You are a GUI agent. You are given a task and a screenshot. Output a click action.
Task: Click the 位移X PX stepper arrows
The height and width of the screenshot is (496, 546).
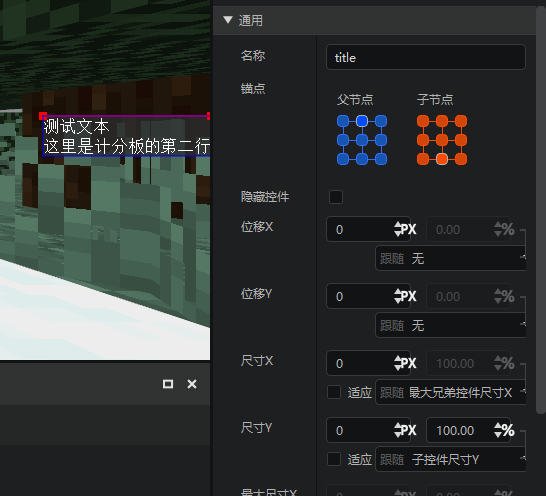coord(398,229)
